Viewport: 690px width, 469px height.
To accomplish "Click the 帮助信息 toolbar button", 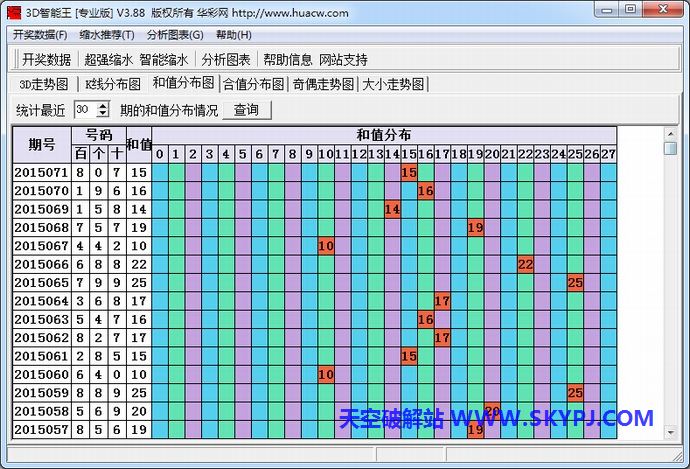I will 288,60.
